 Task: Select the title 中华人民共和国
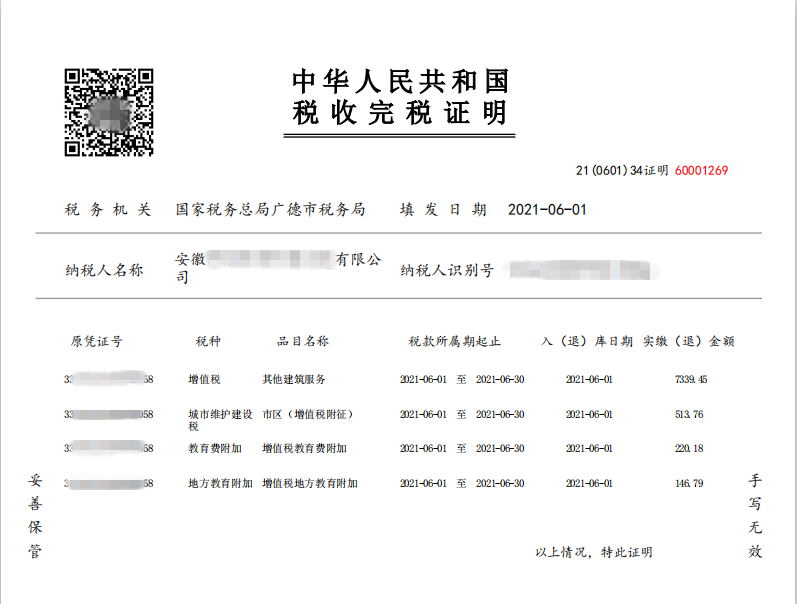point(400,81)
